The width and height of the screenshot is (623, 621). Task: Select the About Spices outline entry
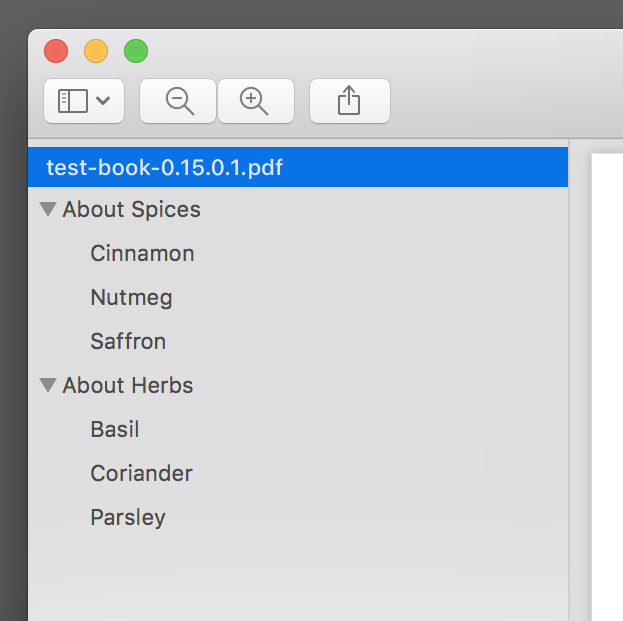132,209
